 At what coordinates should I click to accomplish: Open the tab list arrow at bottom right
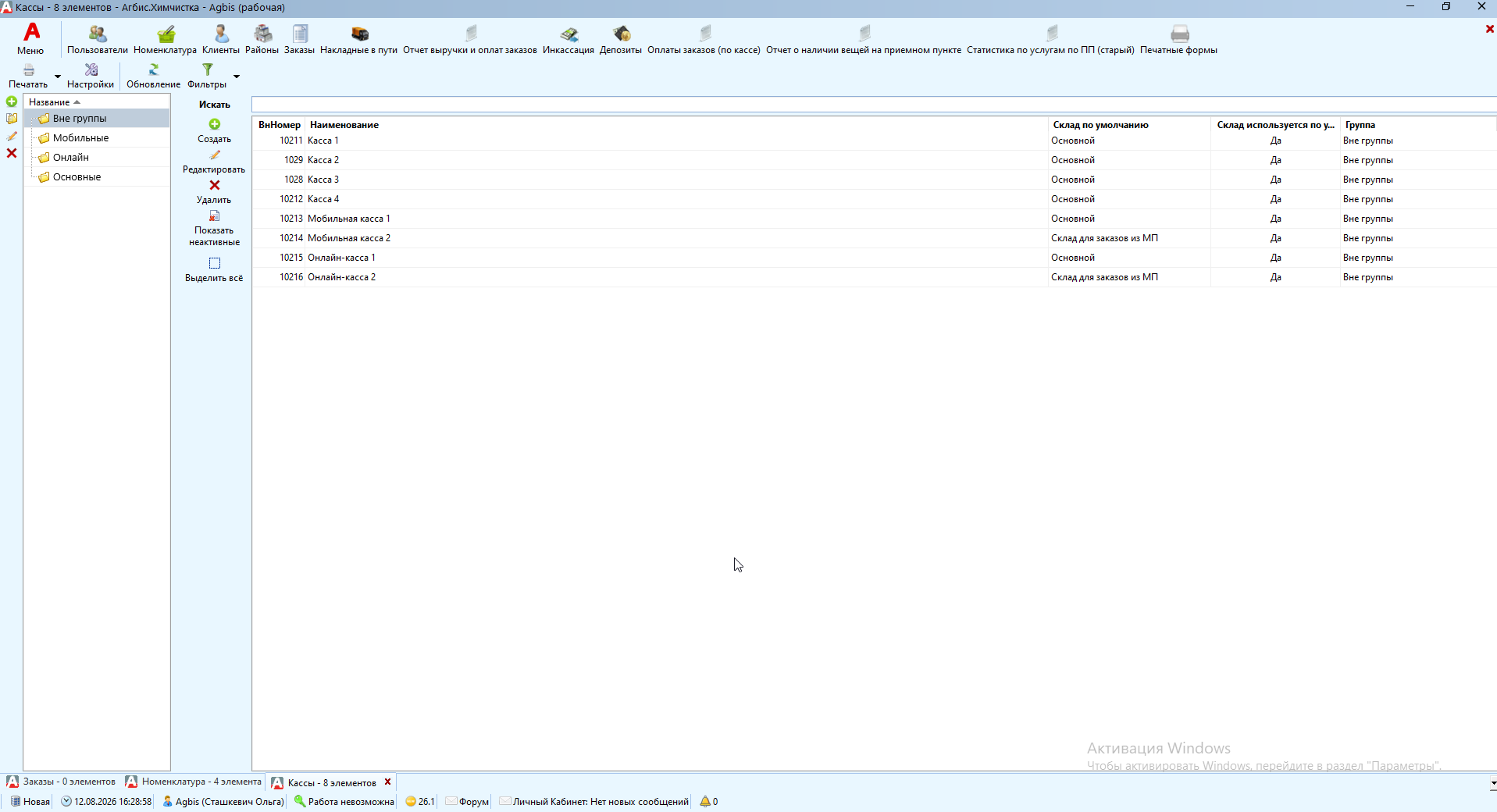1492,782
